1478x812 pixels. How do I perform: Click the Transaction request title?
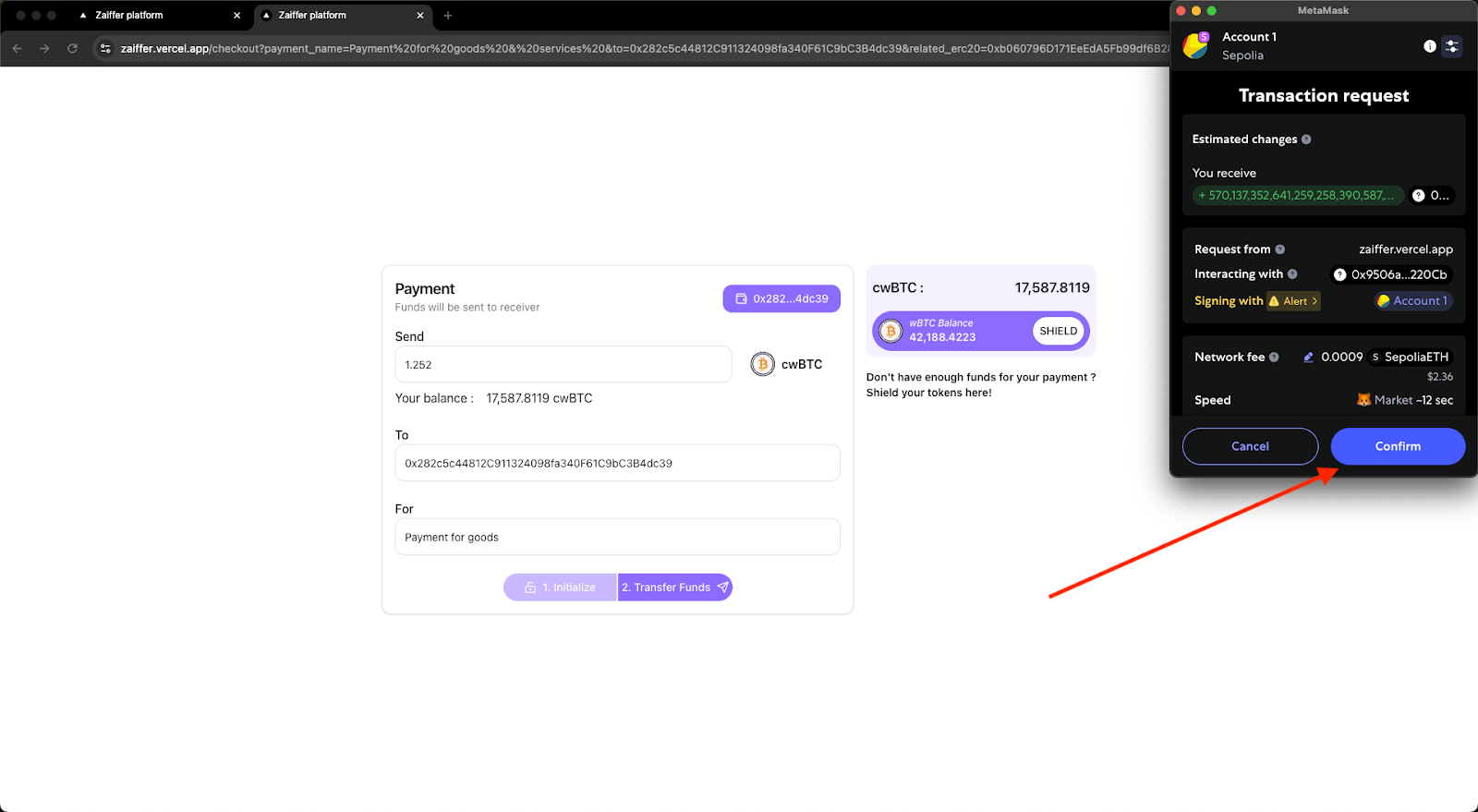pyautogui.click(x=1324, y=96)
